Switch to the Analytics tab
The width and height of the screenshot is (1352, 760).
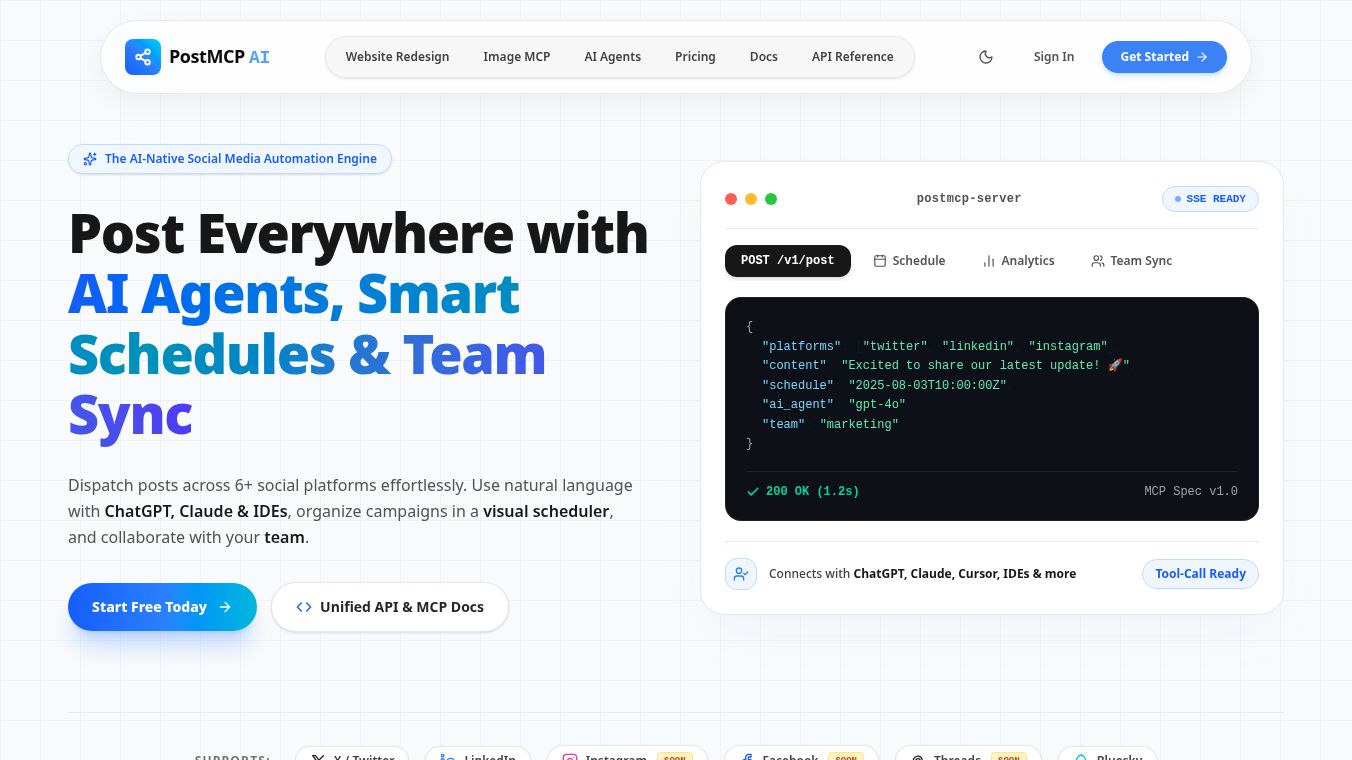1018,261
